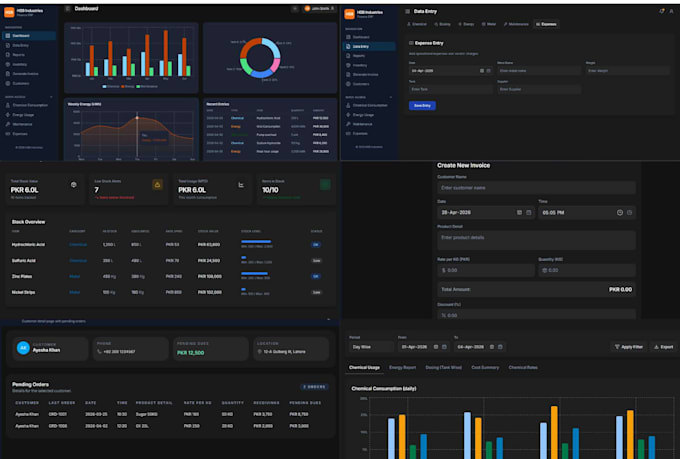Image resolution: width=680 pixels, height=459 pixels.
Task: Toggle theme button left of user profile
Action: point(295,9)
